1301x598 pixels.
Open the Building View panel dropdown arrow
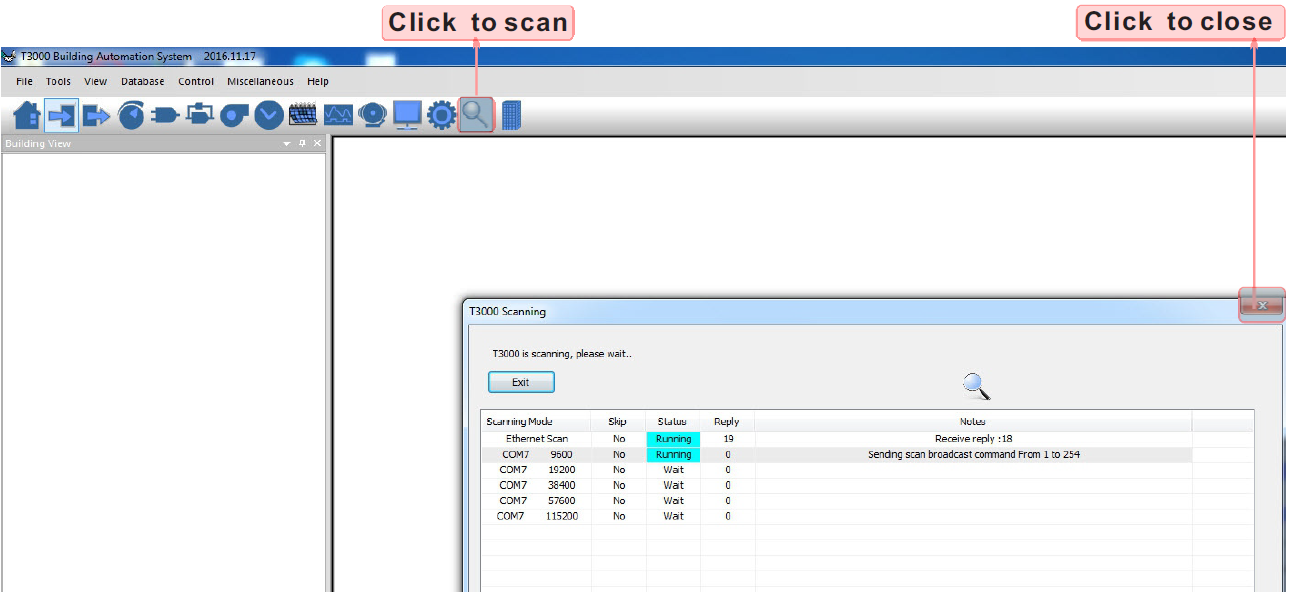click(x=287, y=144)
